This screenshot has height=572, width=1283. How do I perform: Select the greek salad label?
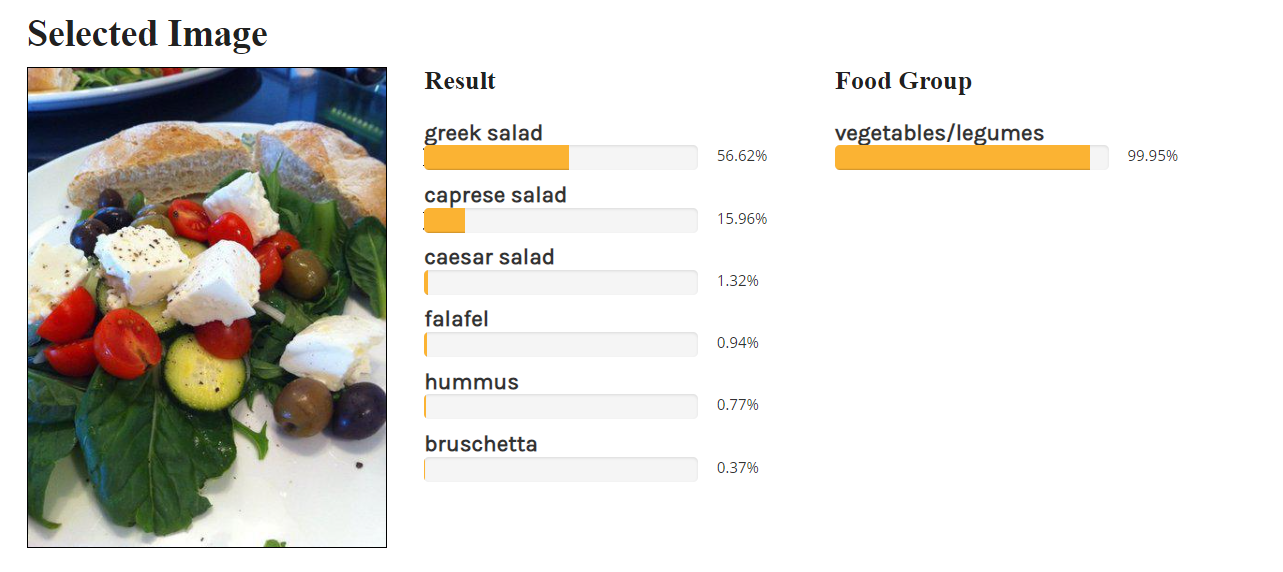point(483,133)
